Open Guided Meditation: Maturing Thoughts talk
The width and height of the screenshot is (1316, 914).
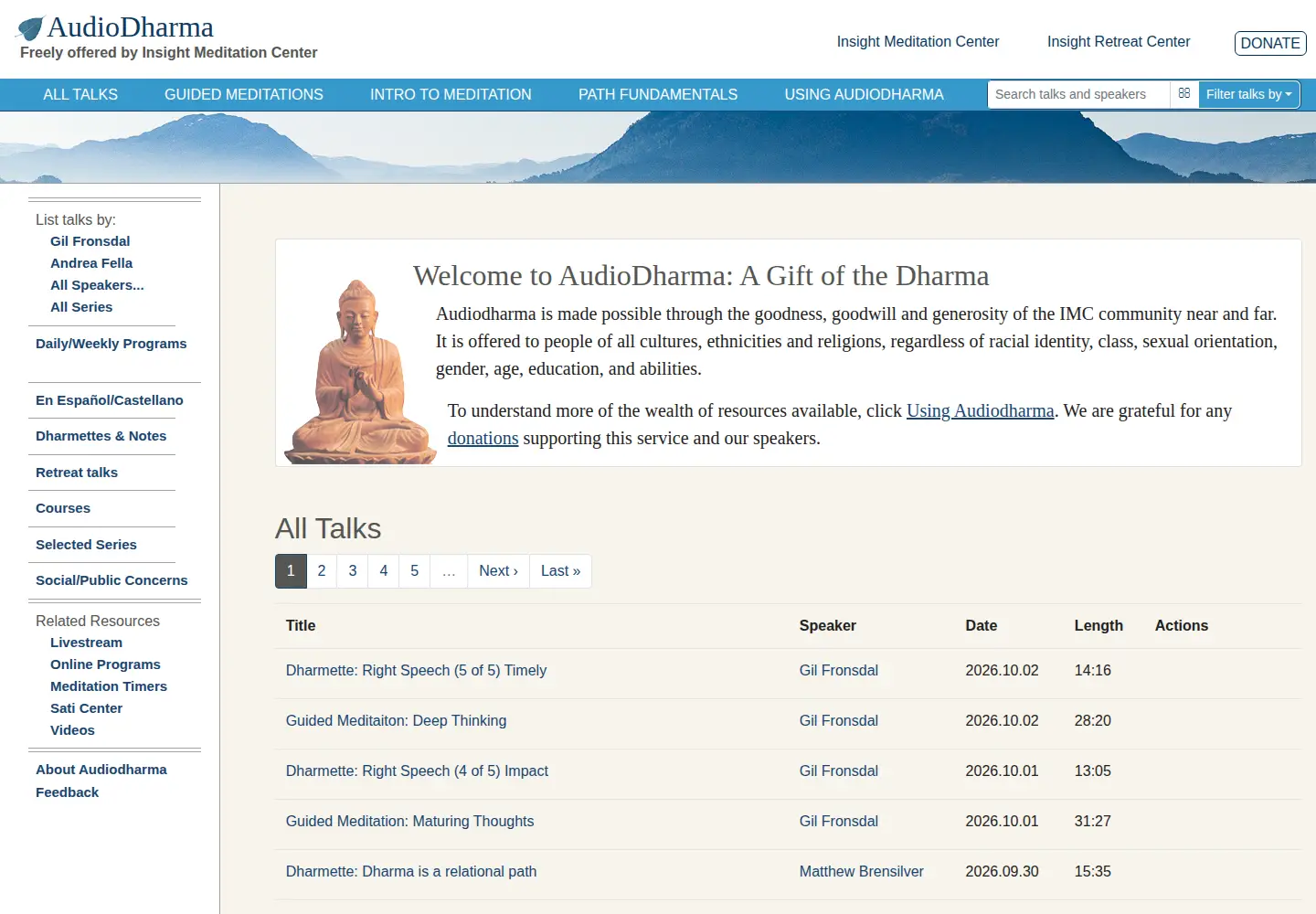pos(409,821)
